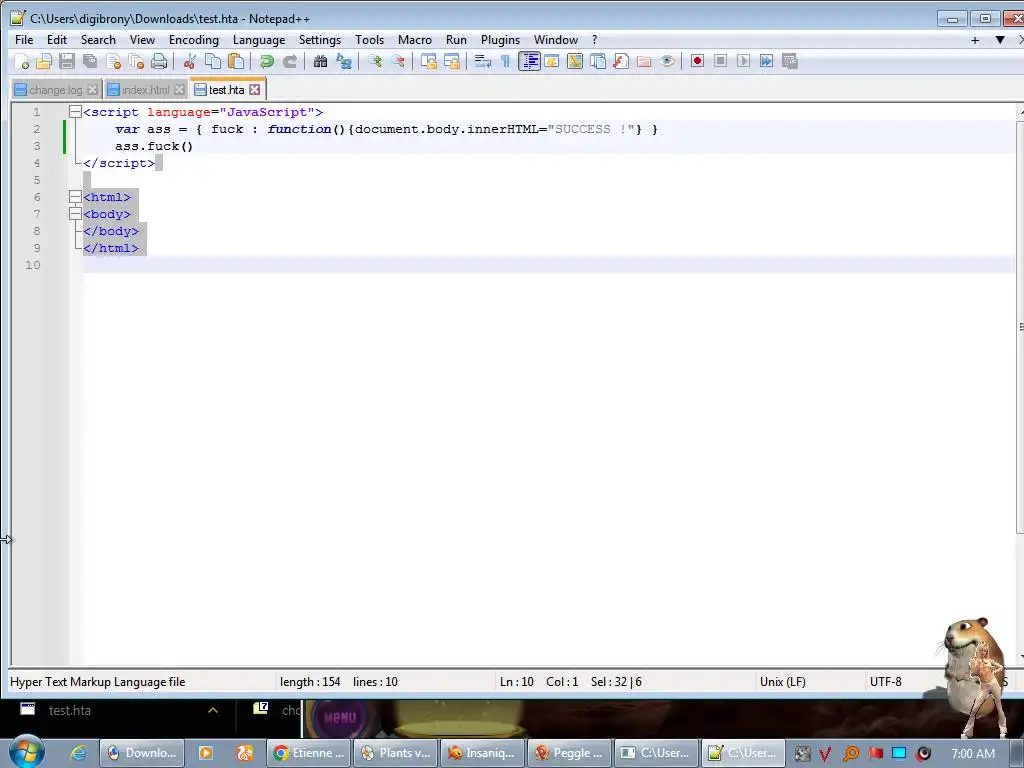
Task: Open the Document List panel icon
Action: [x=598, y=61]
